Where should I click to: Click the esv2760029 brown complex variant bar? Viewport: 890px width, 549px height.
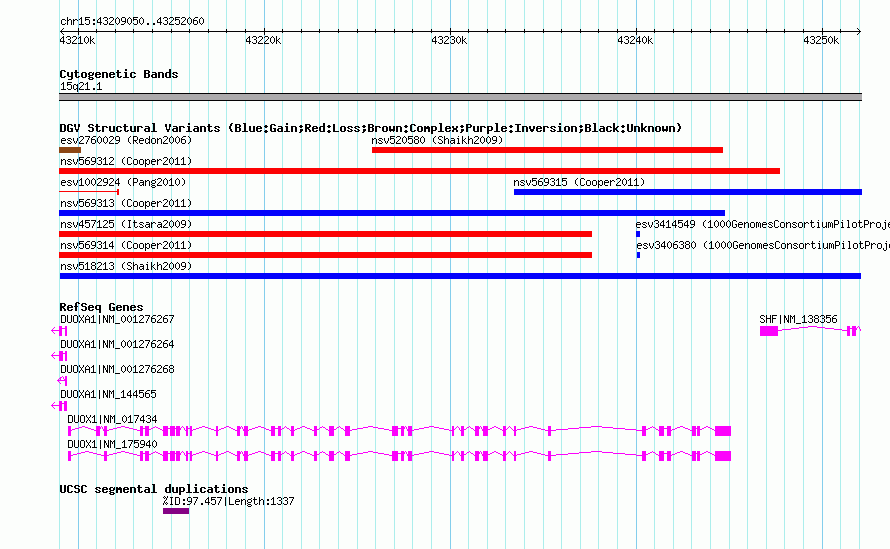[70, 150]
